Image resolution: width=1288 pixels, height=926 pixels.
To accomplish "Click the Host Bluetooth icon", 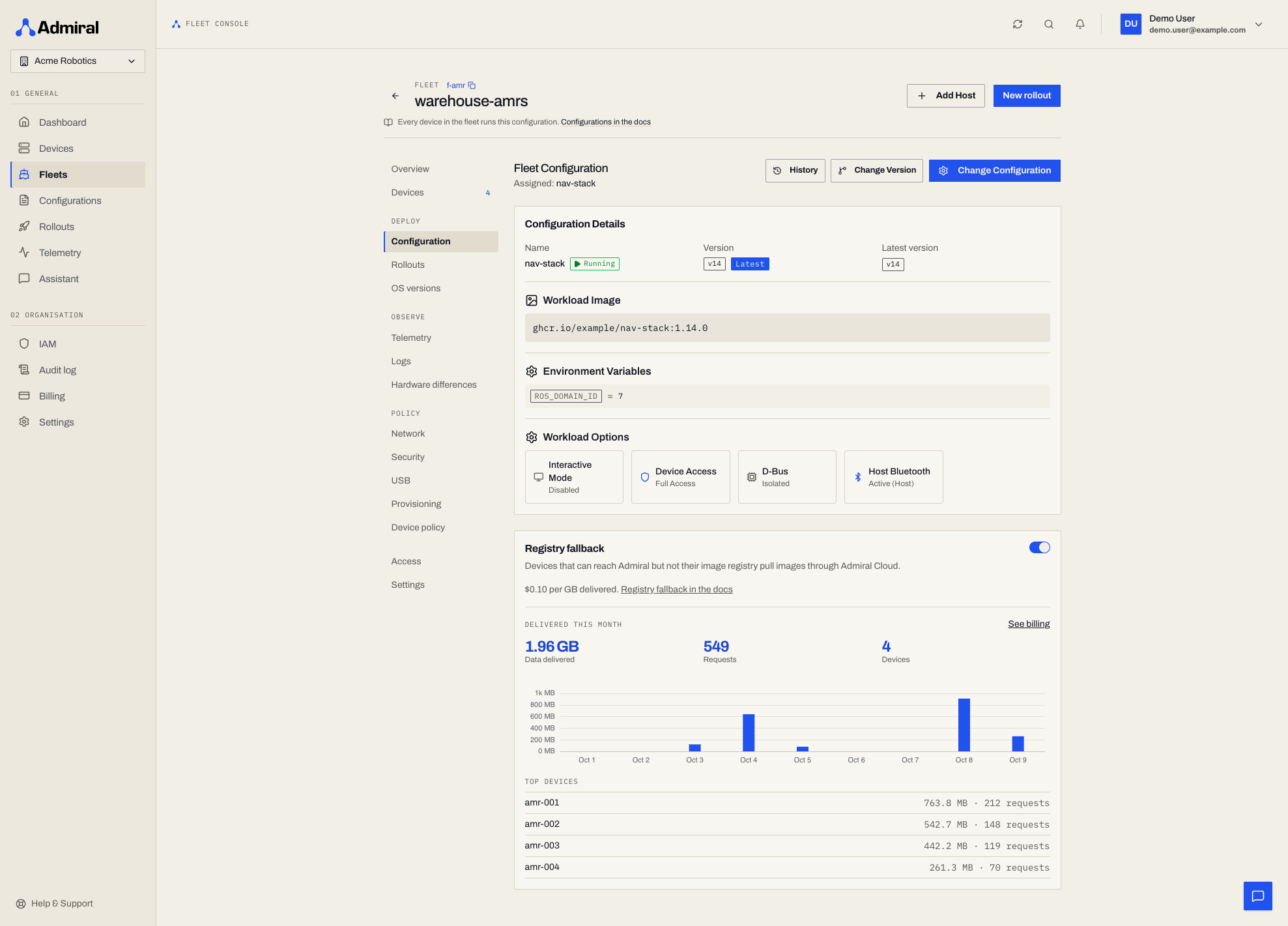I will click(858, 477).
